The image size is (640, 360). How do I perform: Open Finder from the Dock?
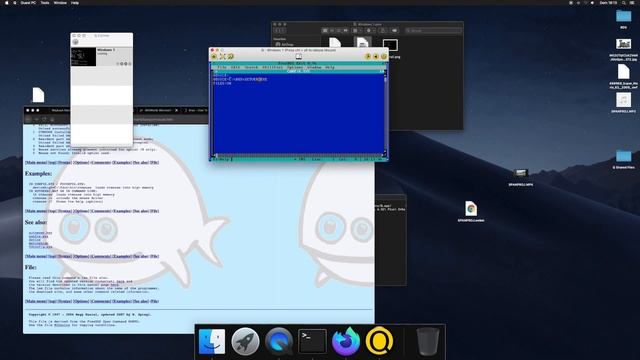[211, 341]
